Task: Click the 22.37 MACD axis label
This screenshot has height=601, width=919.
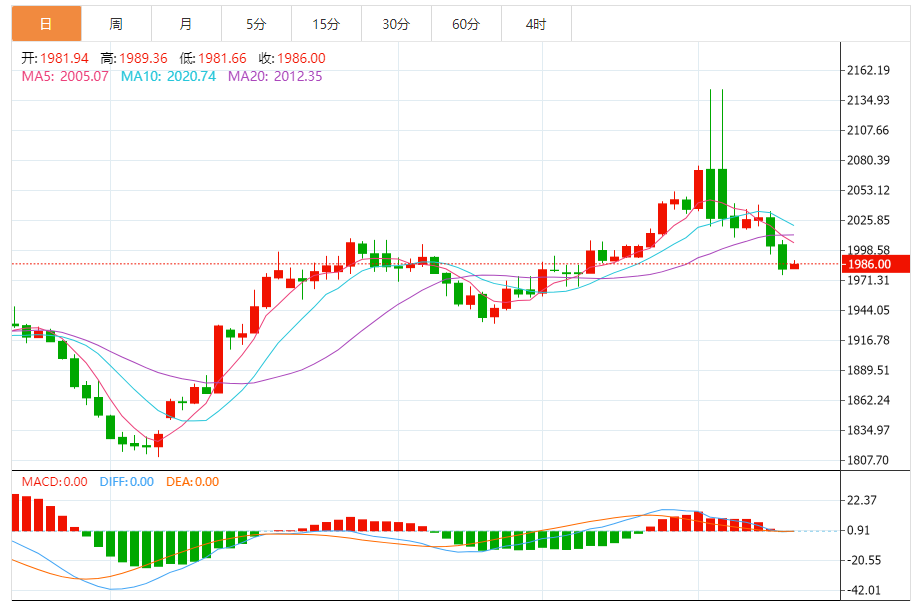Action: coord(862,500)
